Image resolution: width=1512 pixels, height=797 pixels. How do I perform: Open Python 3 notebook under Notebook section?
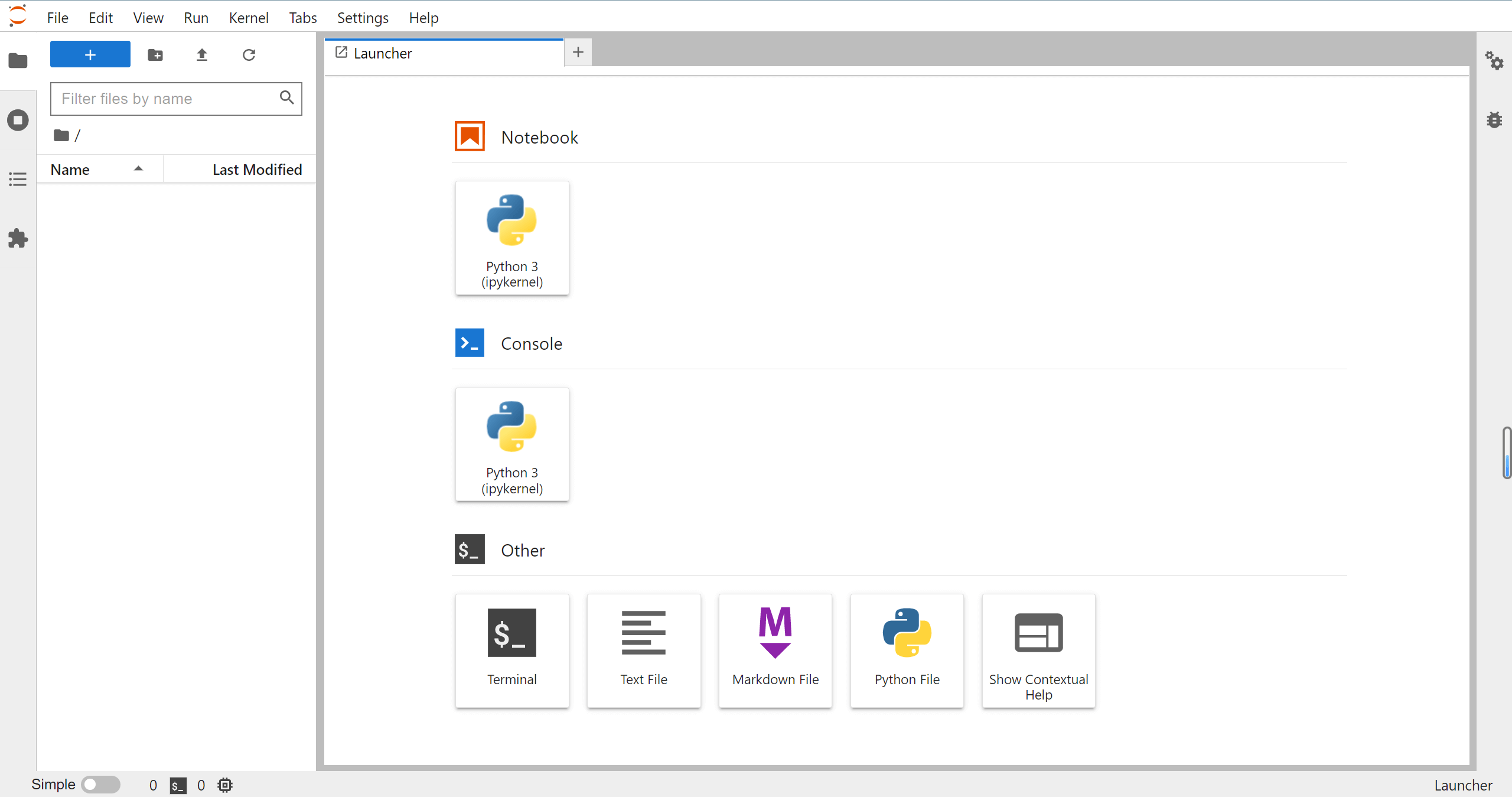pyautogui.click(x=512, y=238)
